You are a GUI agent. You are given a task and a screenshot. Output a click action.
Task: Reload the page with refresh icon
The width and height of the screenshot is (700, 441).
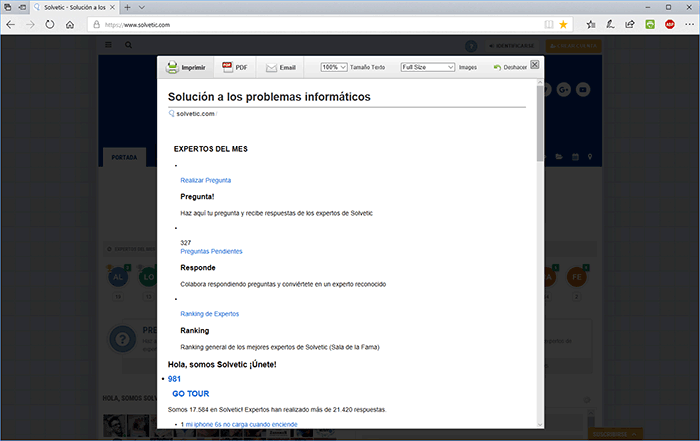coord(50,25)
